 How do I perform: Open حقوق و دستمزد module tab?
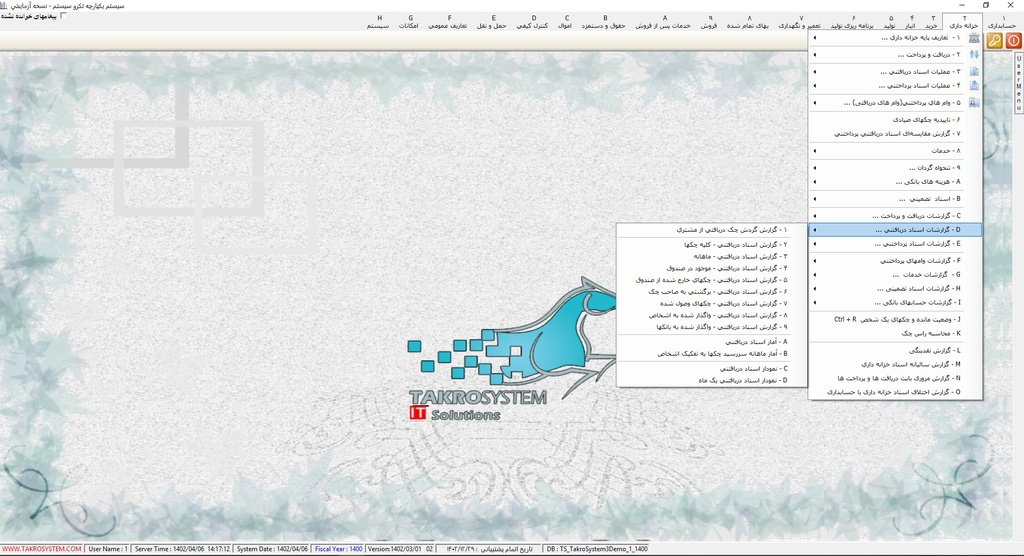click(x=604, y=22)
